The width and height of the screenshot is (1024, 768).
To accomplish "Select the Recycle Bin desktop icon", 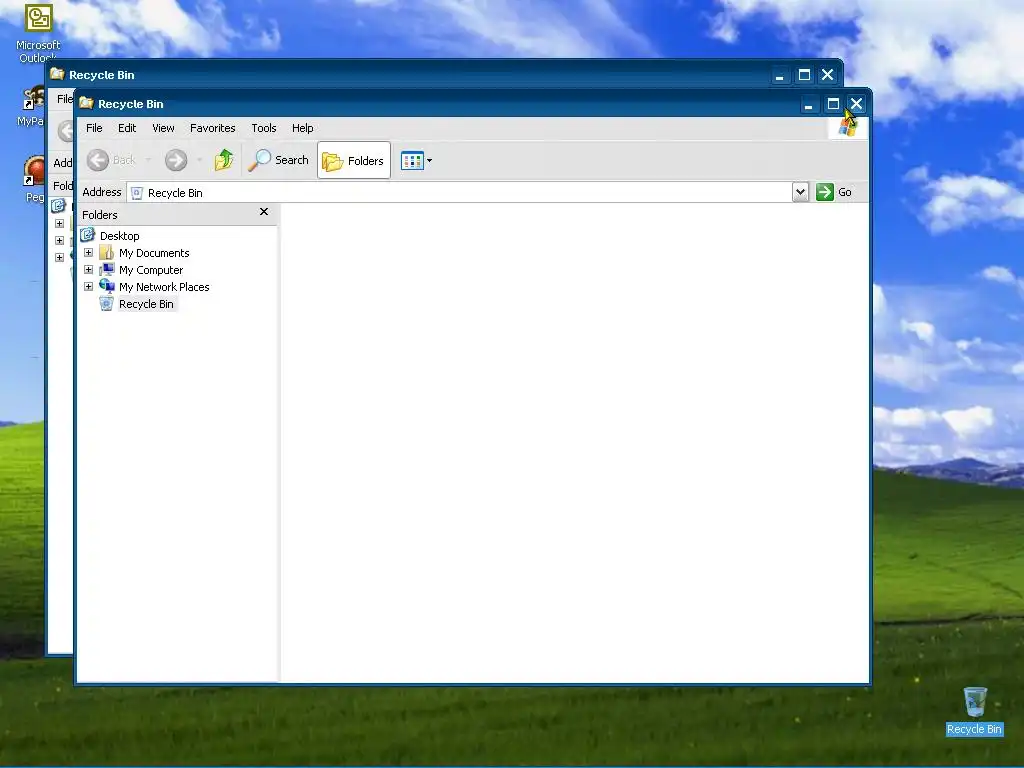I will point(974,712).
